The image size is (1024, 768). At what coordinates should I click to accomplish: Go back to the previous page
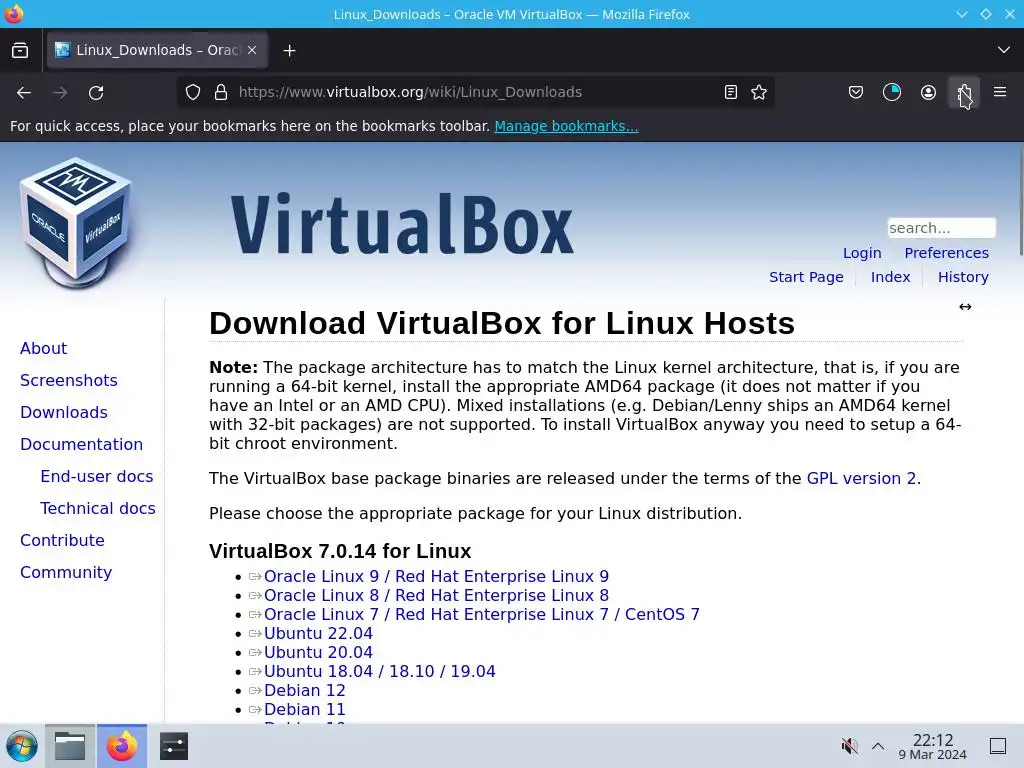[24, 93]
